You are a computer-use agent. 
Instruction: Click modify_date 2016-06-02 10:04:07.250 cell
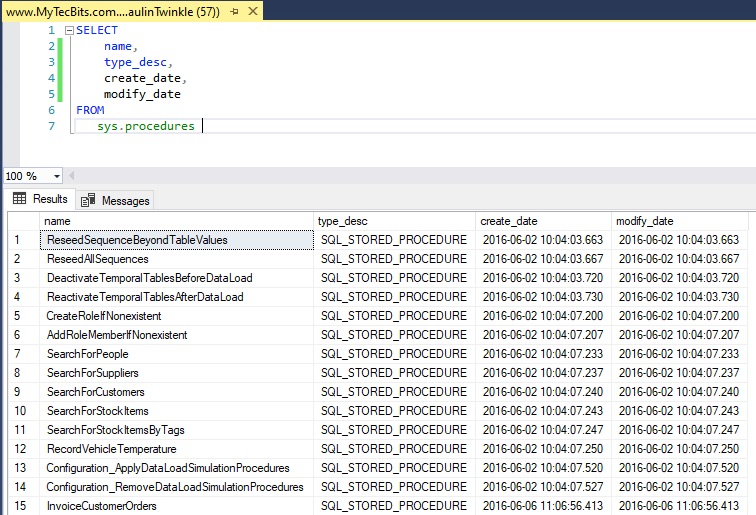click(x=679, y=449)
